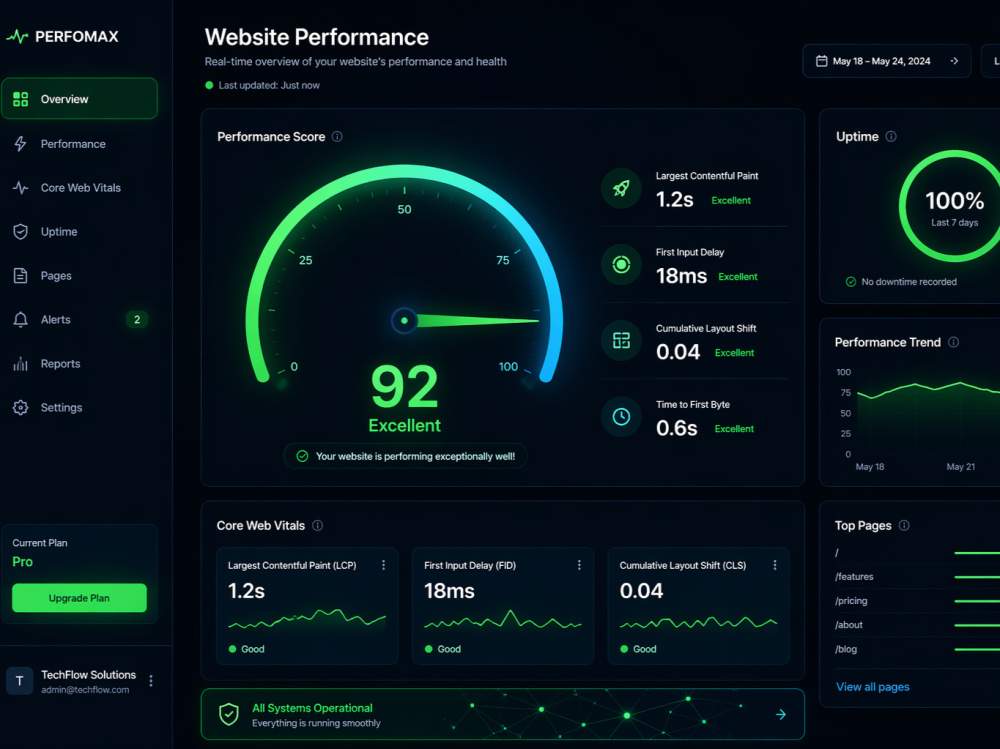Open info icon beside Performance Trend
The image size is (1000, 749).
click(953, 342)
